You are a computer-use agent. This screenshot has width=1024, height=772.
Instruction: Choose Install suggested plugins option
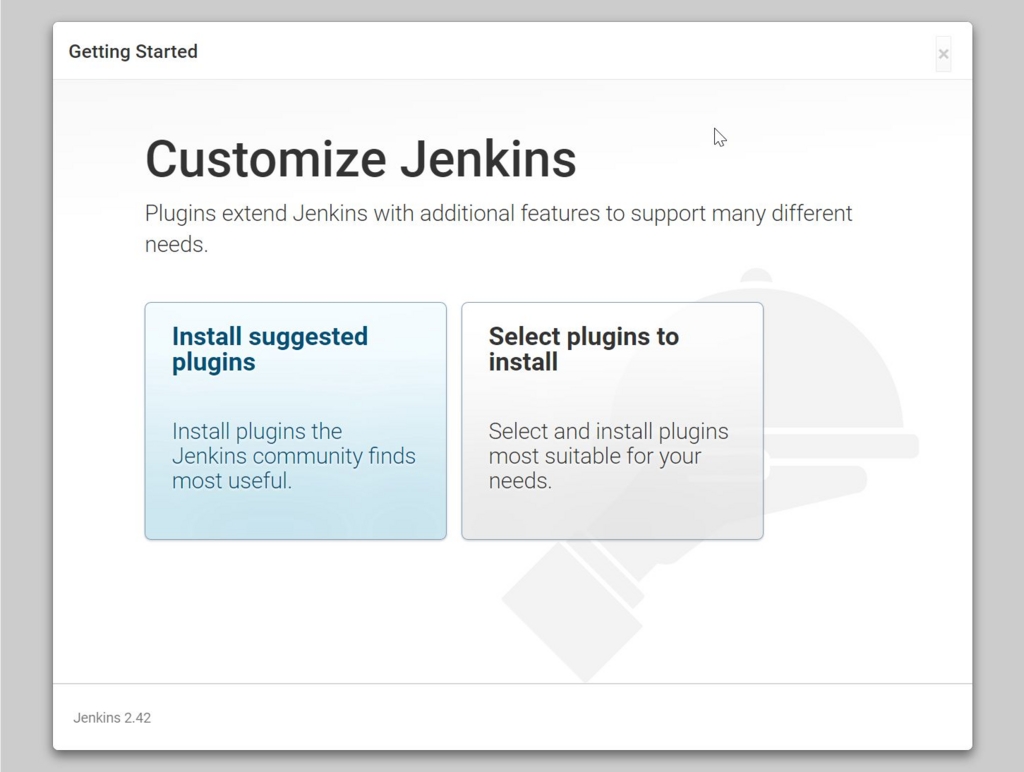click(x=295, y=421)
